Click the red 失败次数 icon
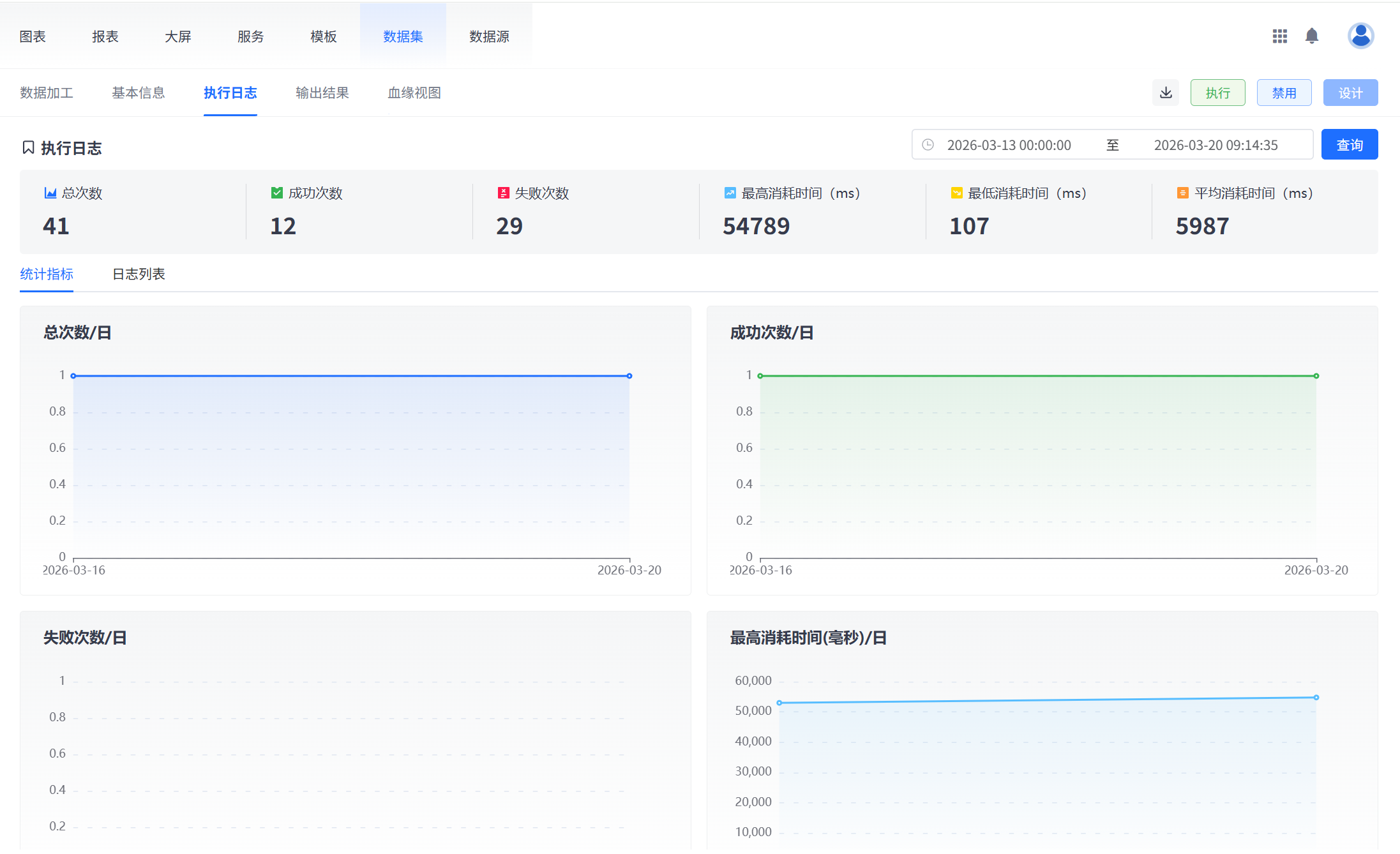The height and width of the screenshot is (854, 1400). pos(503,193)
